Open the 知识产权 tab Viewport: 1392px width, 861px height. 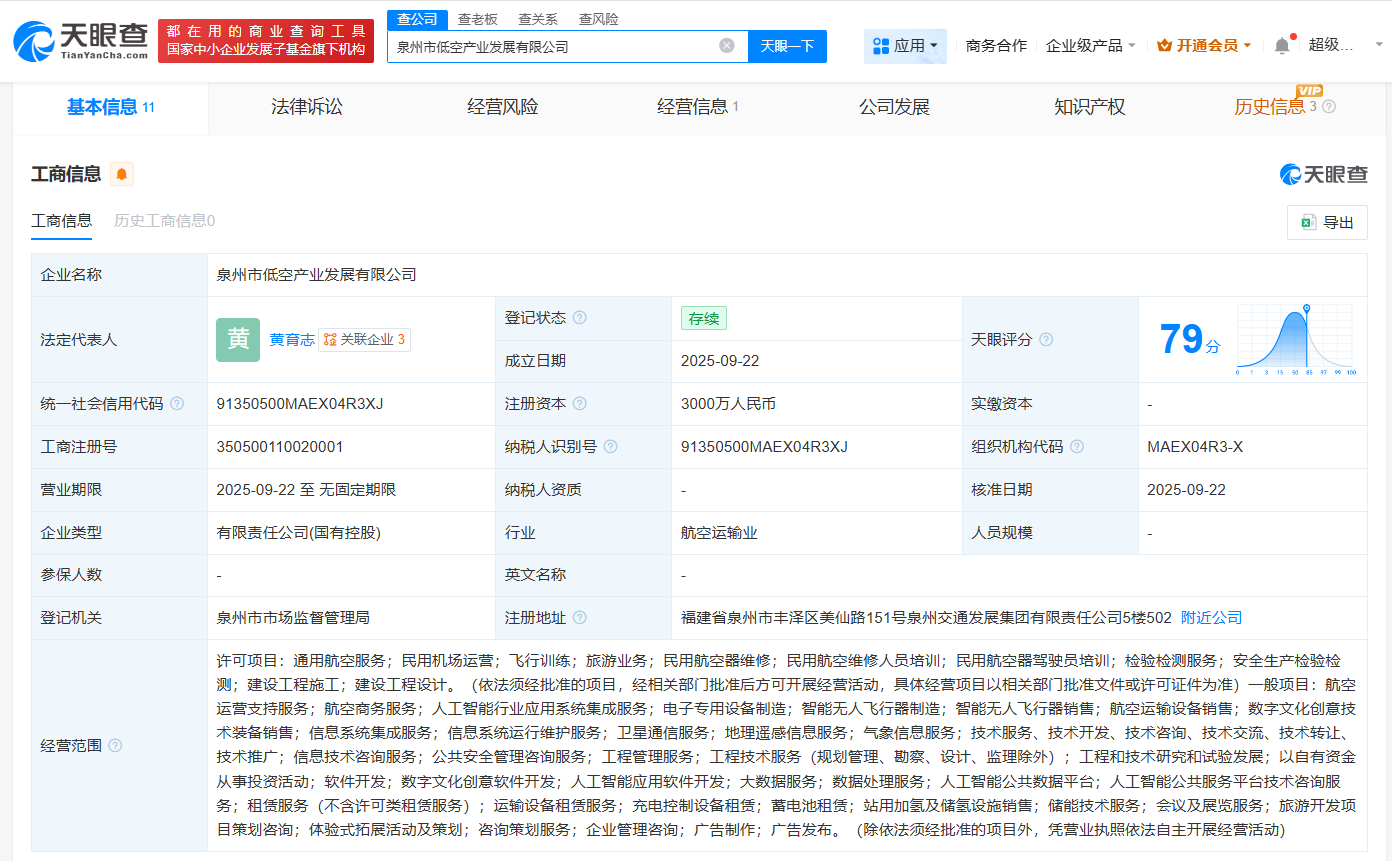click(x=1089, y=107)
